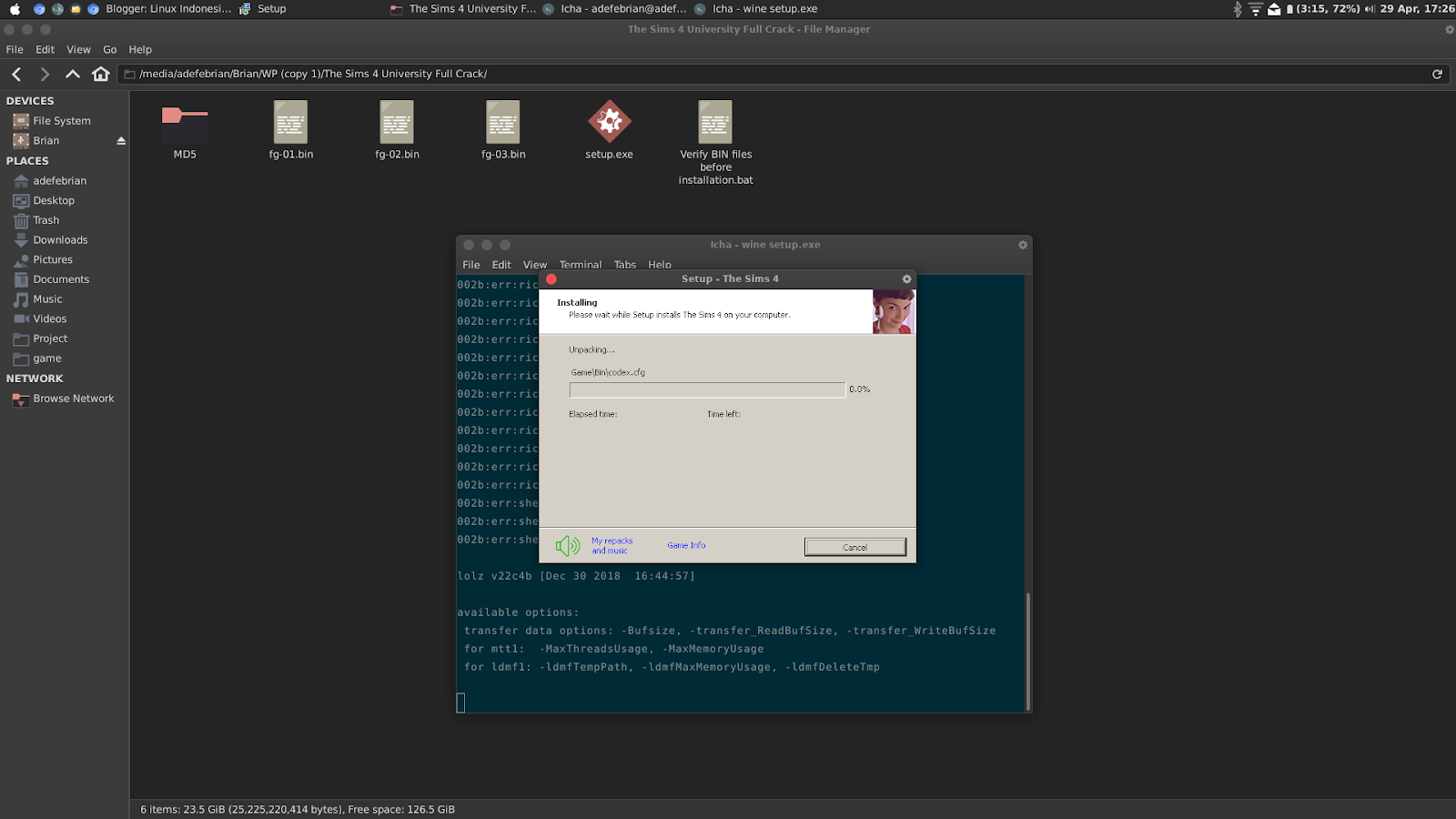Run the Verify BIN files batch script

point(714,123)
